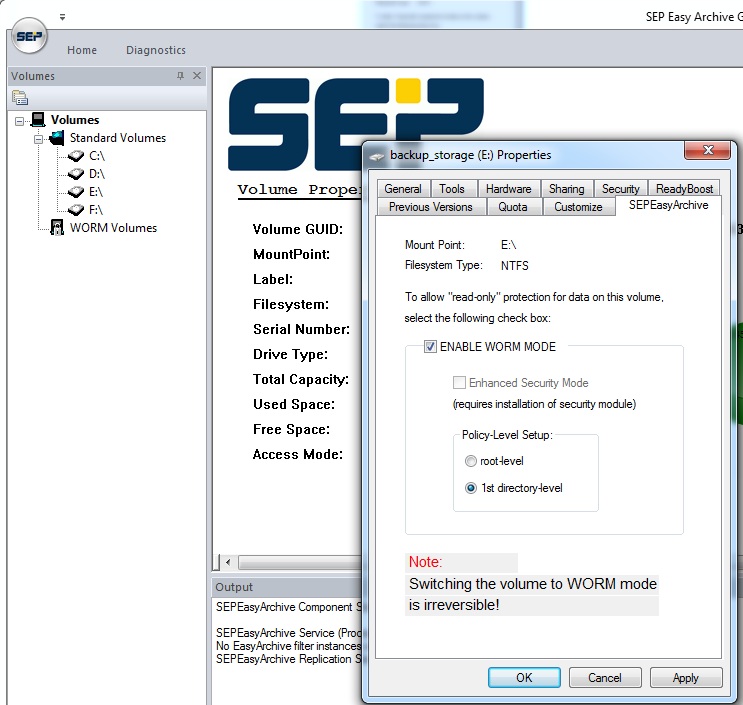Select the Volumes computer icon in tree
This screenshot has width=743, height=705.
click(x=38, y=119)
